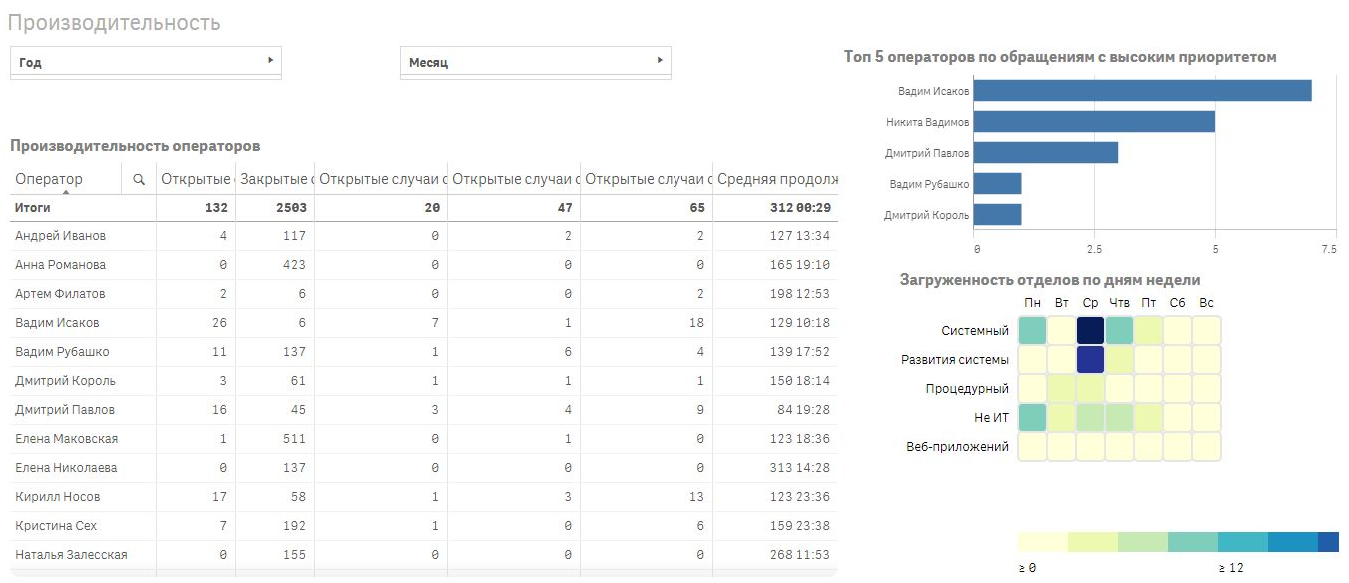Screen dimensions: 1349x583
Task: Sort table by Оператор column header
Action: pos(50,179)
